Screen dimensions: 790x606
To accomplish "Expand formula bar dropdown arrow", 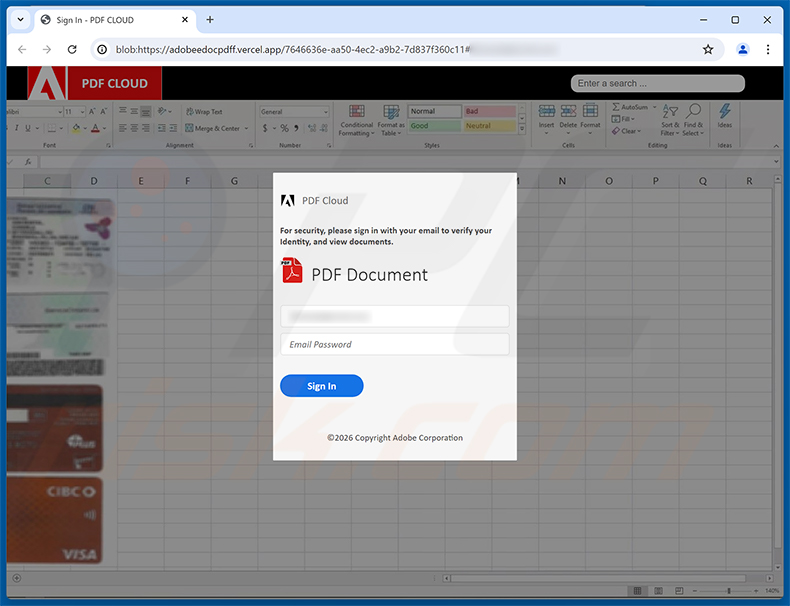I will (776, 162).
